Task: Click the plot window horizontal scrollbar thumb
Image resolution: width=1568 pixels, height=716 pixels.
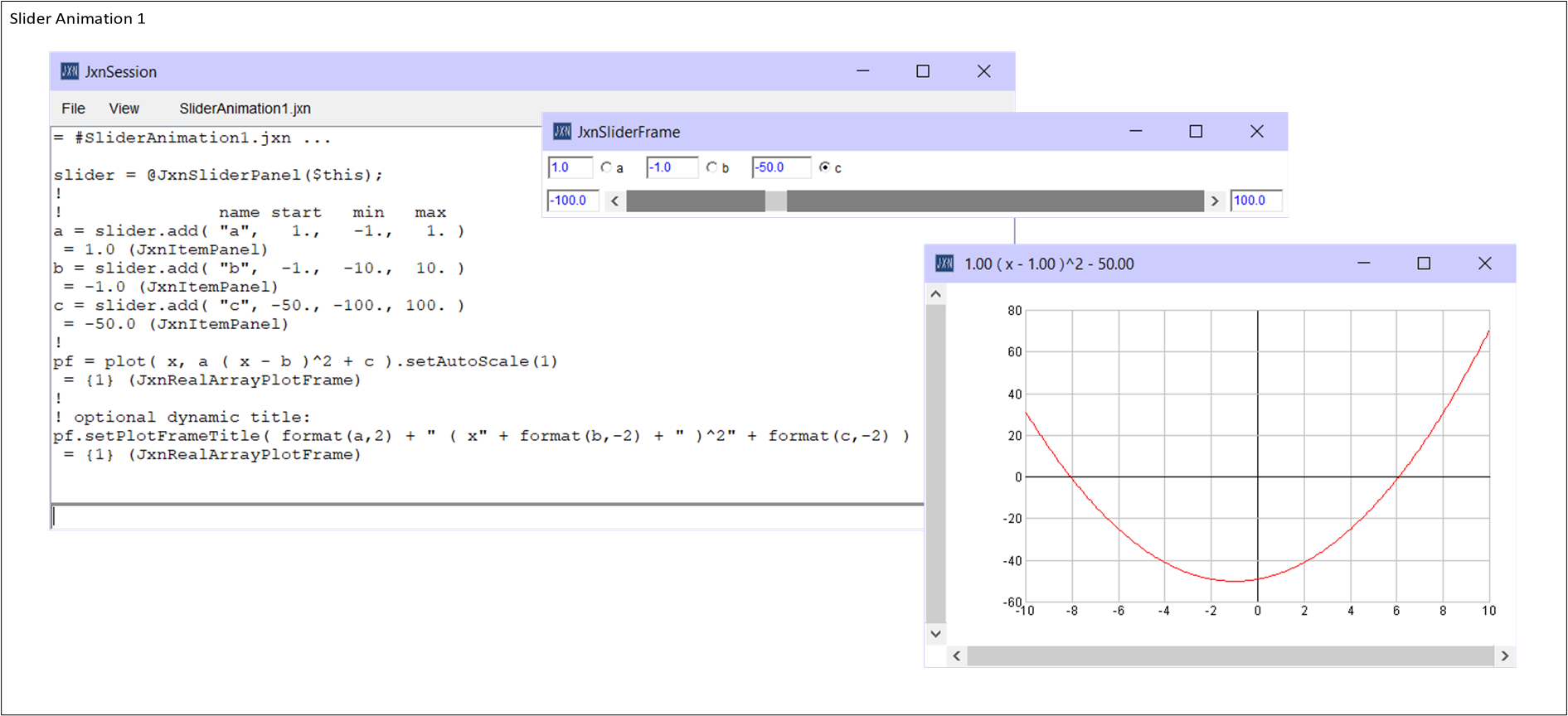Action: tap(1231, 656)
